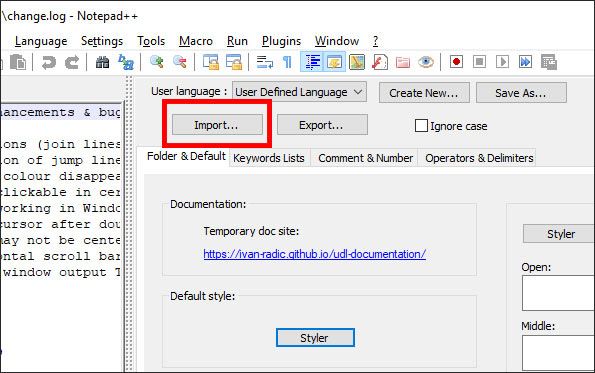595x373 pixels.
Task: Click the Undo arrow icon
Action: click(49, 62)
